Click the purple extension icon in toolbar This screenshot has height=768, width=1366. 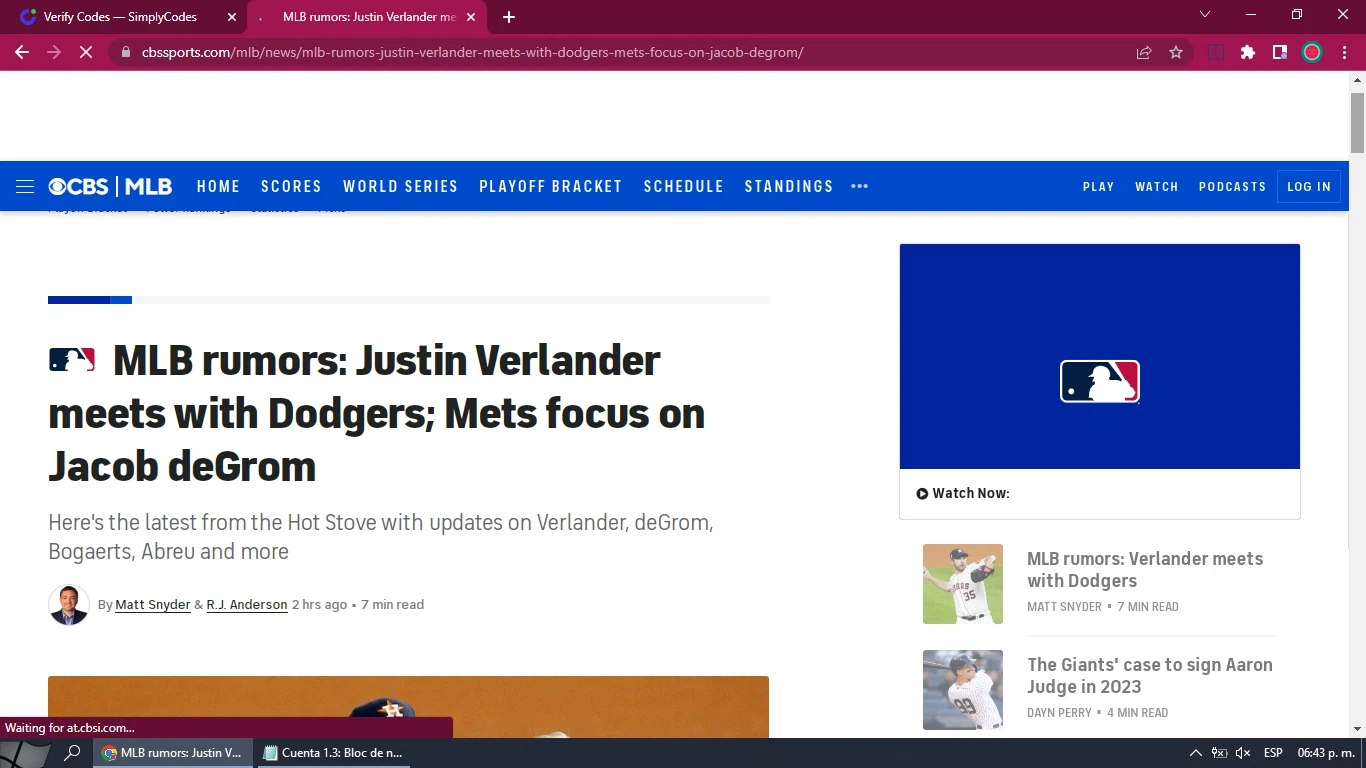1216,52
